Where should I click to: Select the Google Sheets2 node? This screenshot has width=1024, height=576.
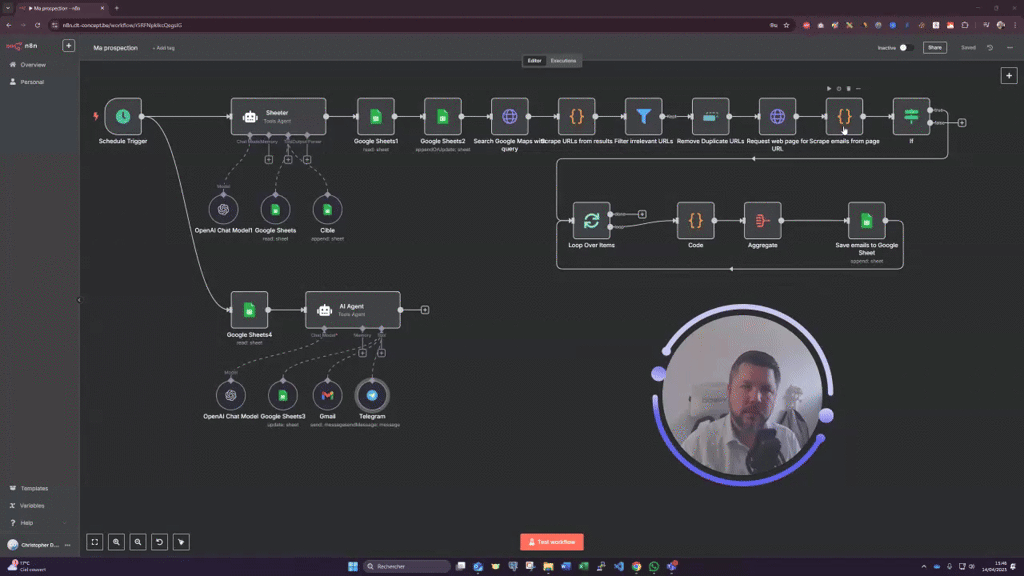tap(443, 116)
